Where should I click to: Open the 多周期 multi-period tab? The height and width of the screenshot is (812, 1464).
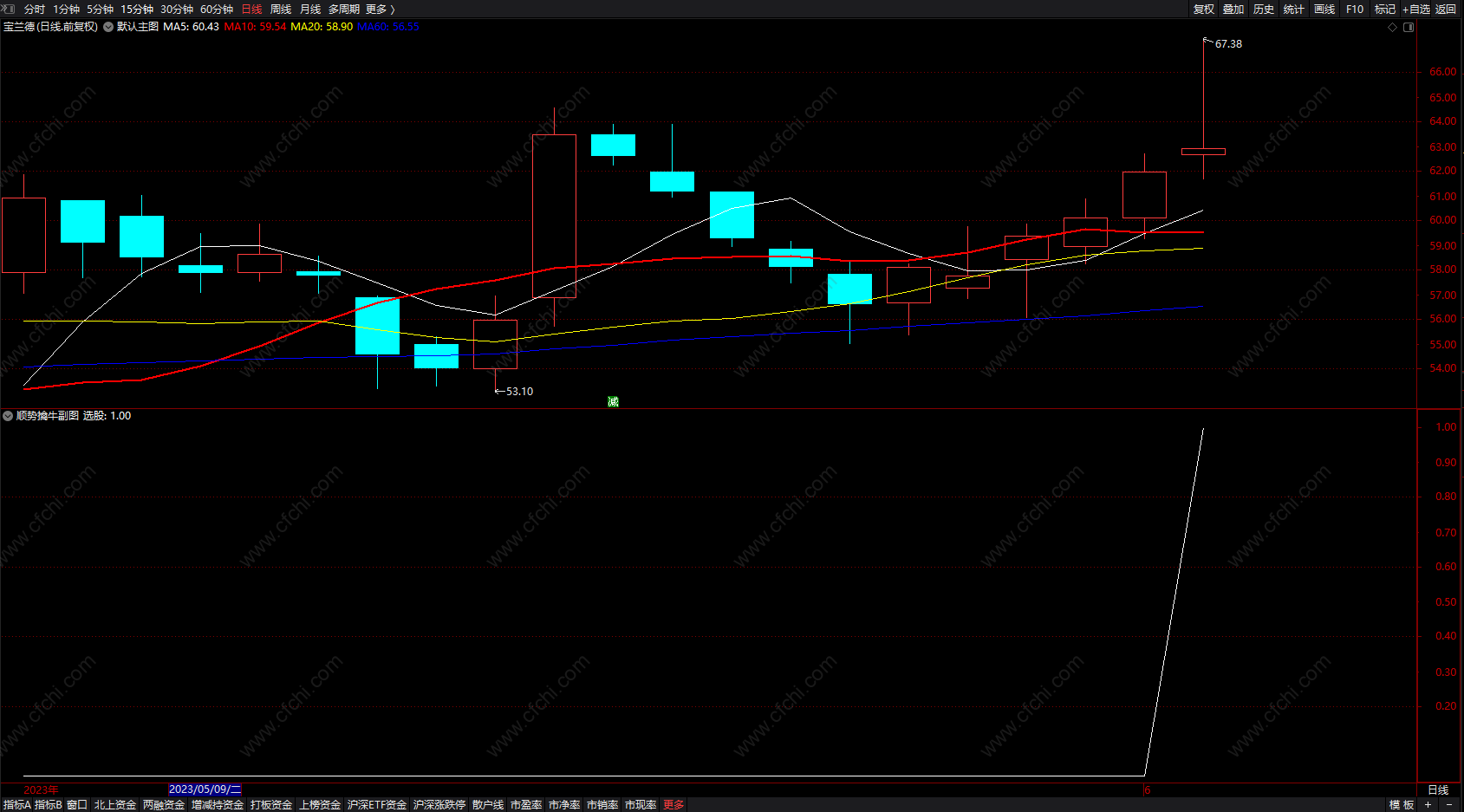pyautogui.click(x=344, y=9)
